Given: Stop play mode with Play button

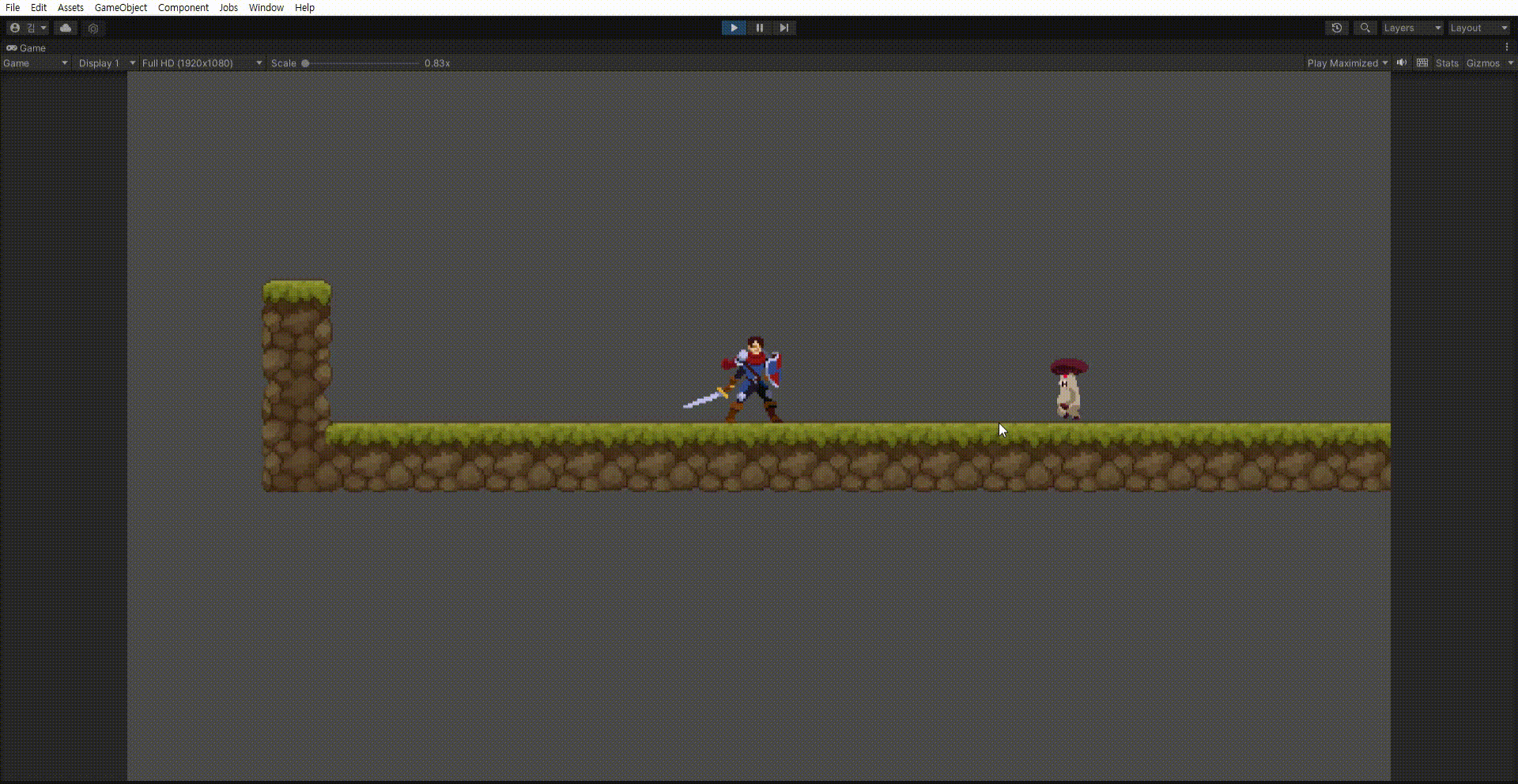Looking at the screenshot, I should click(x=734, y=28).
